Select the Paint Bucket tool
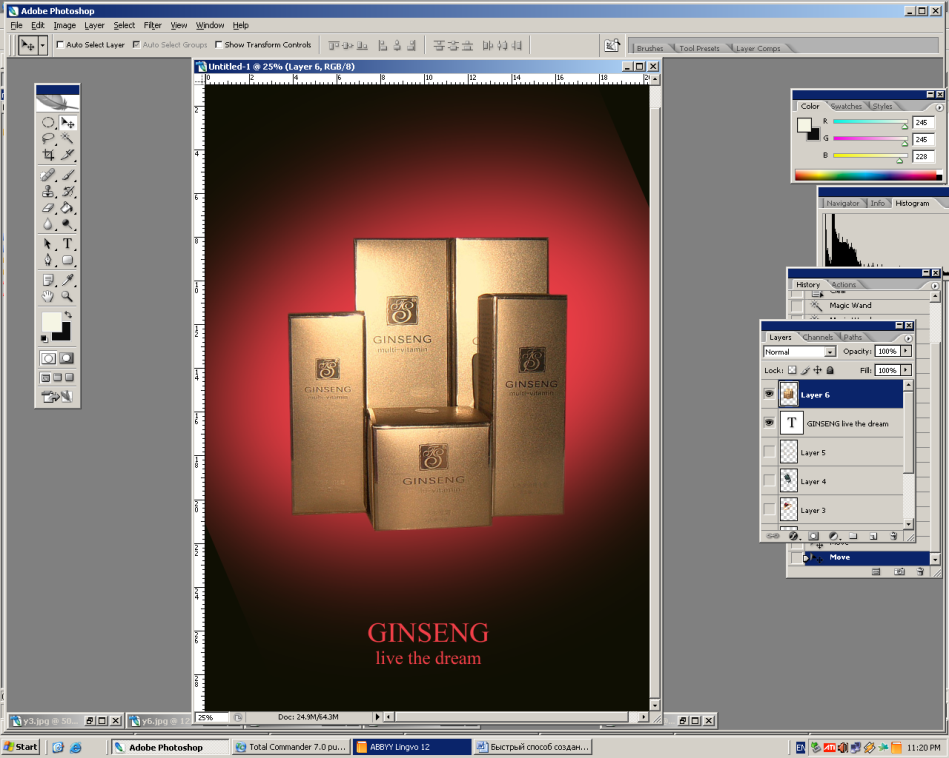 coord(68,208)
